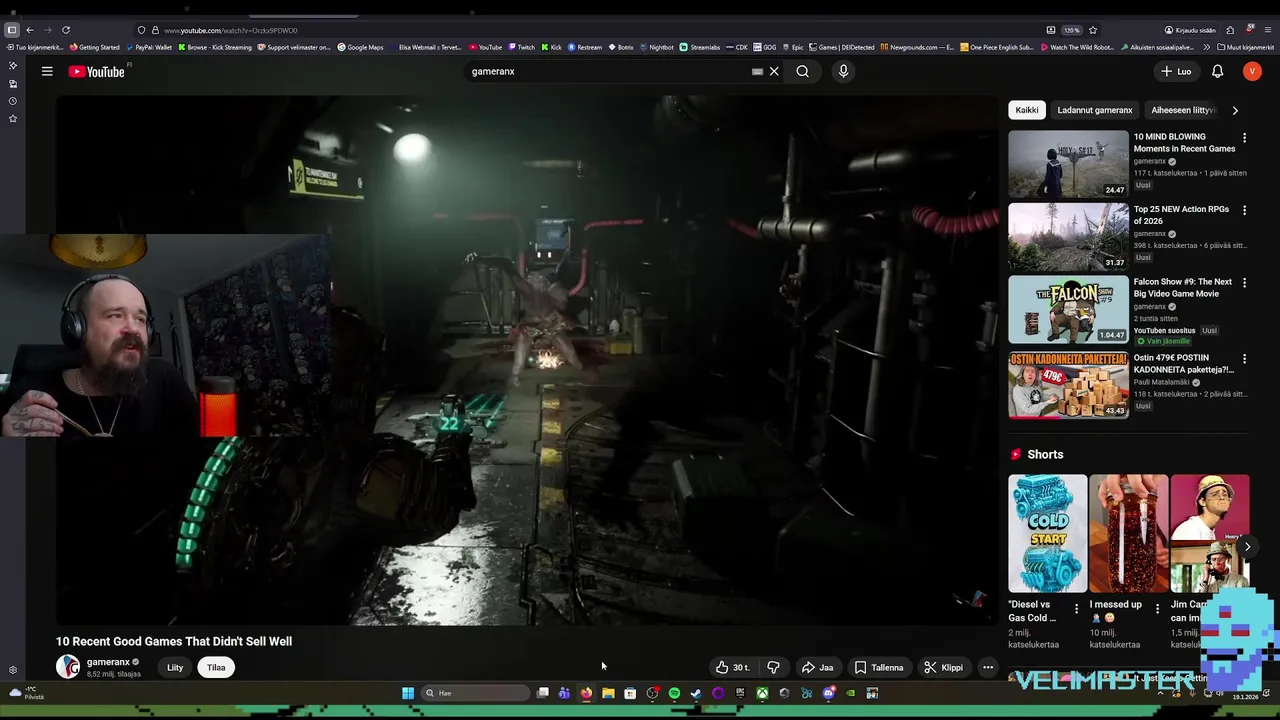The width and height of the screenshot is (1280, 720).
Task: Open the Twitch bookmark
Action: pyautogui.click(x=521, y=47)
